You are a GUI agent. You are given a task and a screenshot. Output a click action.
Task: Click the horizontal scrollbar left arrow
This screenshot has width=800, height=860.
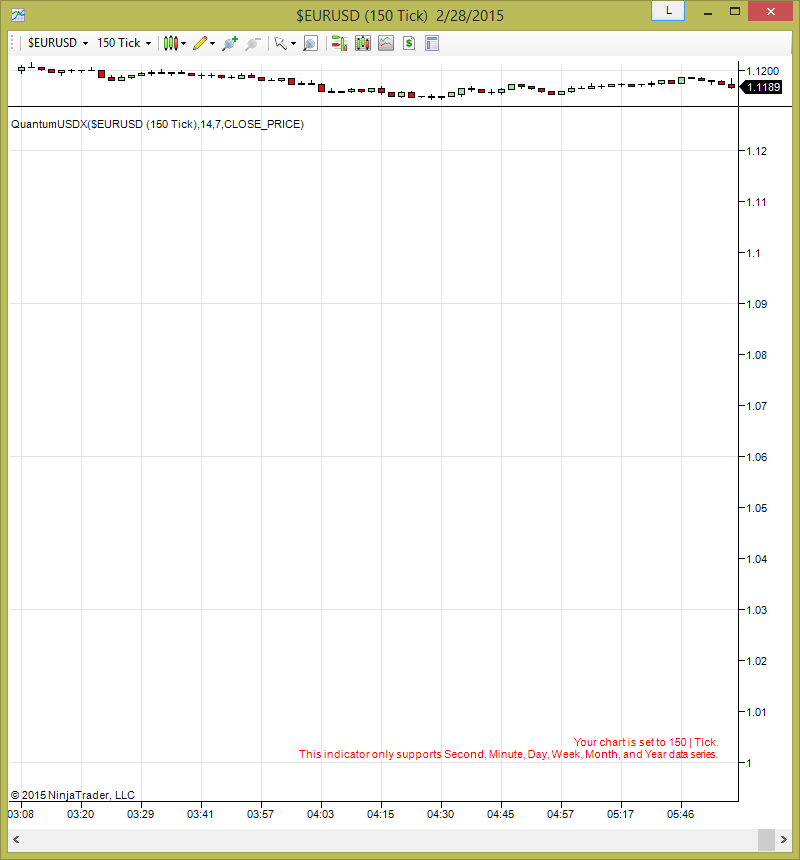click(16, 839)
